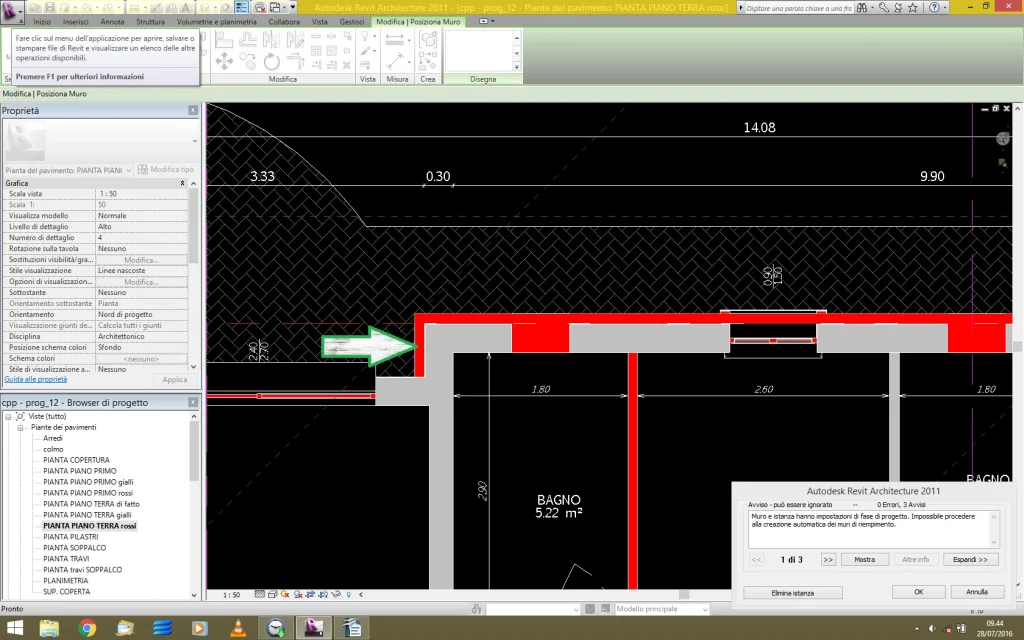This screenshot has height=640, width=1024.
Task: Open the type selector dropdown arrow in Proprietà
Action: tap(195, 141)
